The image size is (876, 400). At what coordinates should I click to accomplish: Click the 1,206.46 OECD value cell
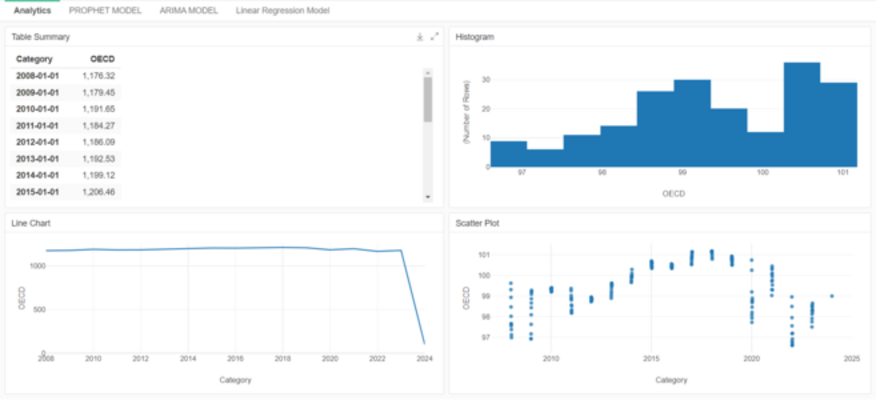coord(98,192)
